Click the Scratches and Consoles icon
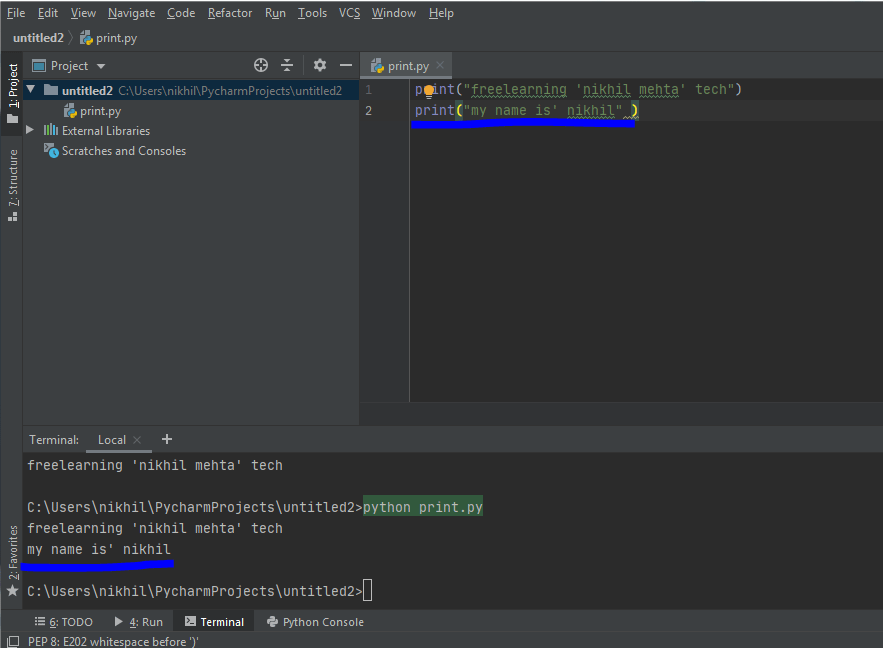 point(51,151)
